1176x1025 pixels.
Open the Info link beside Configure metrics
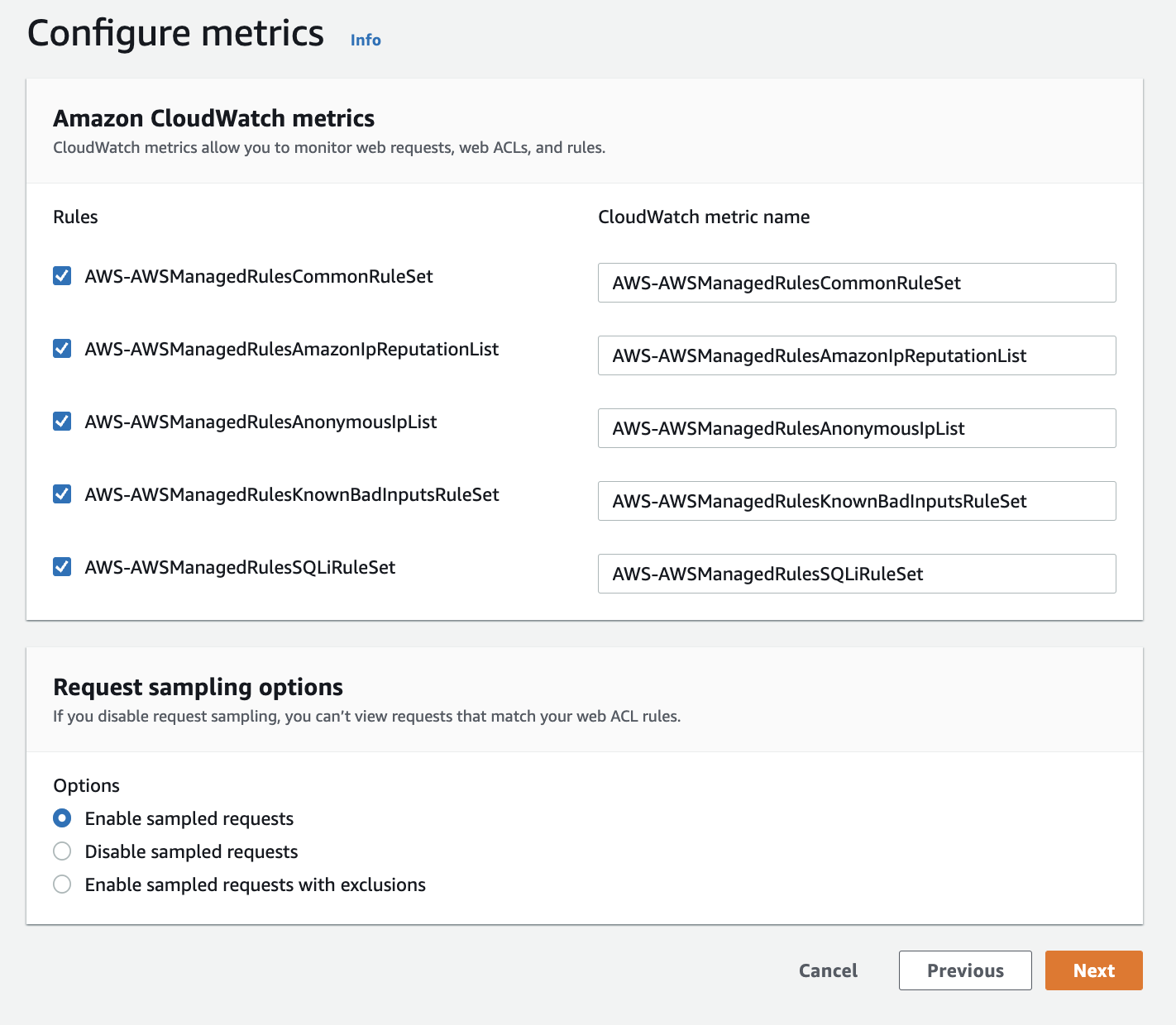click(366, 40)
